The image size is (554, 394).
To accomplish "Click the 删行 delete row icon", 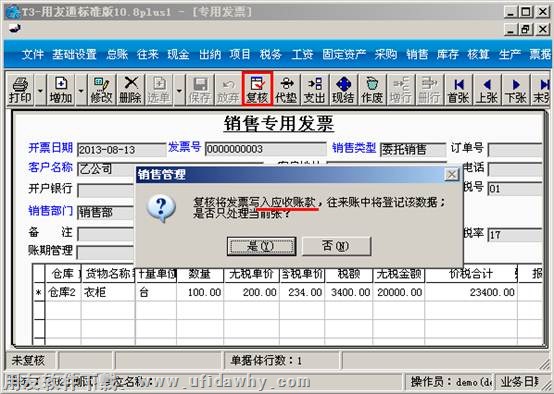I will click(430, 90).
